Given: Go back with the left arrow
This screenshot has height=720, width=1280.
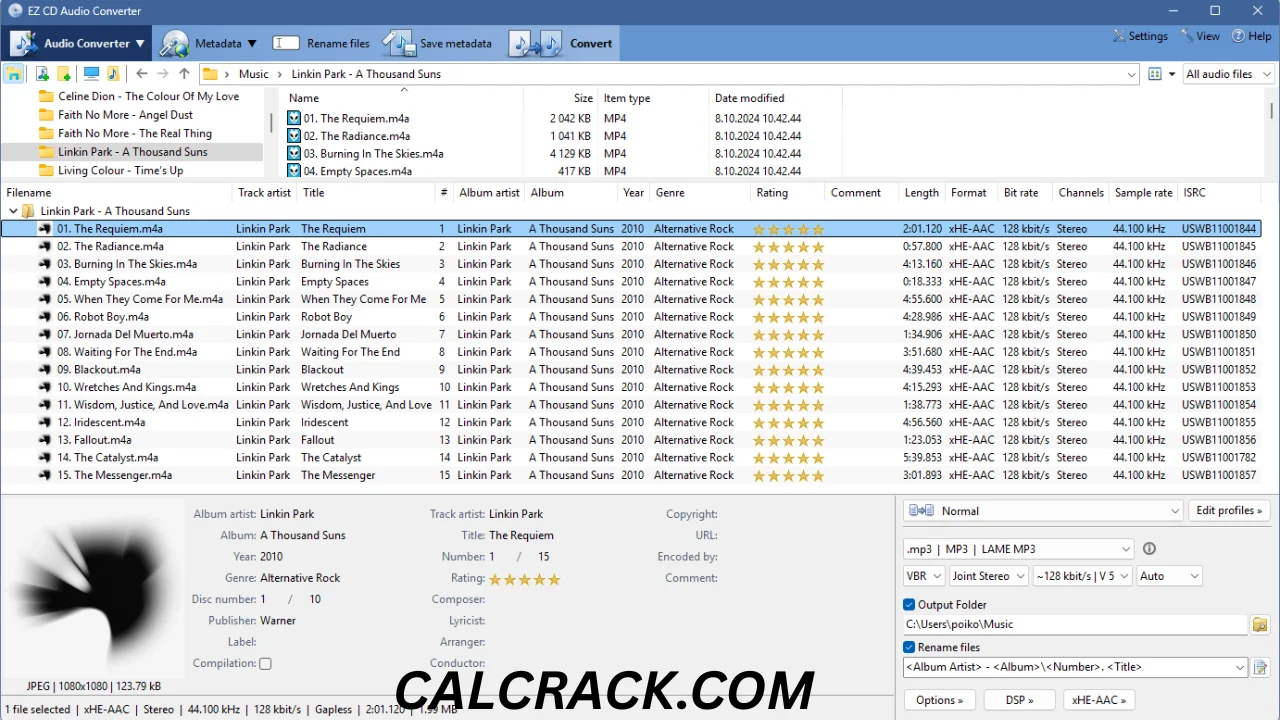Looking at the screenshot, I should pos(142,74).
